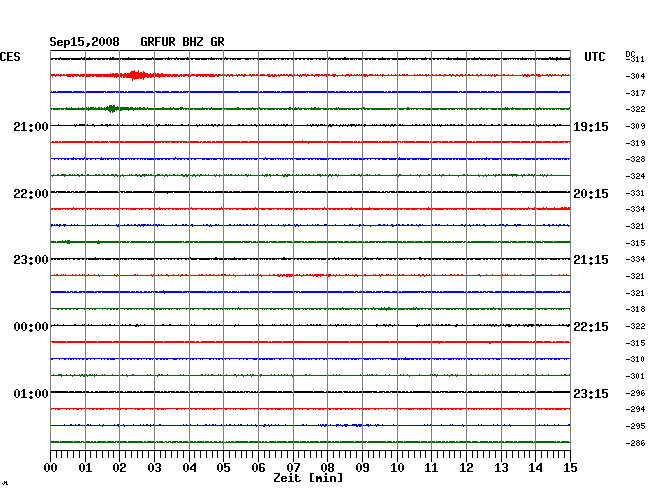
Task: Click the DC offset value -301
Action: [x=635, y=376]
